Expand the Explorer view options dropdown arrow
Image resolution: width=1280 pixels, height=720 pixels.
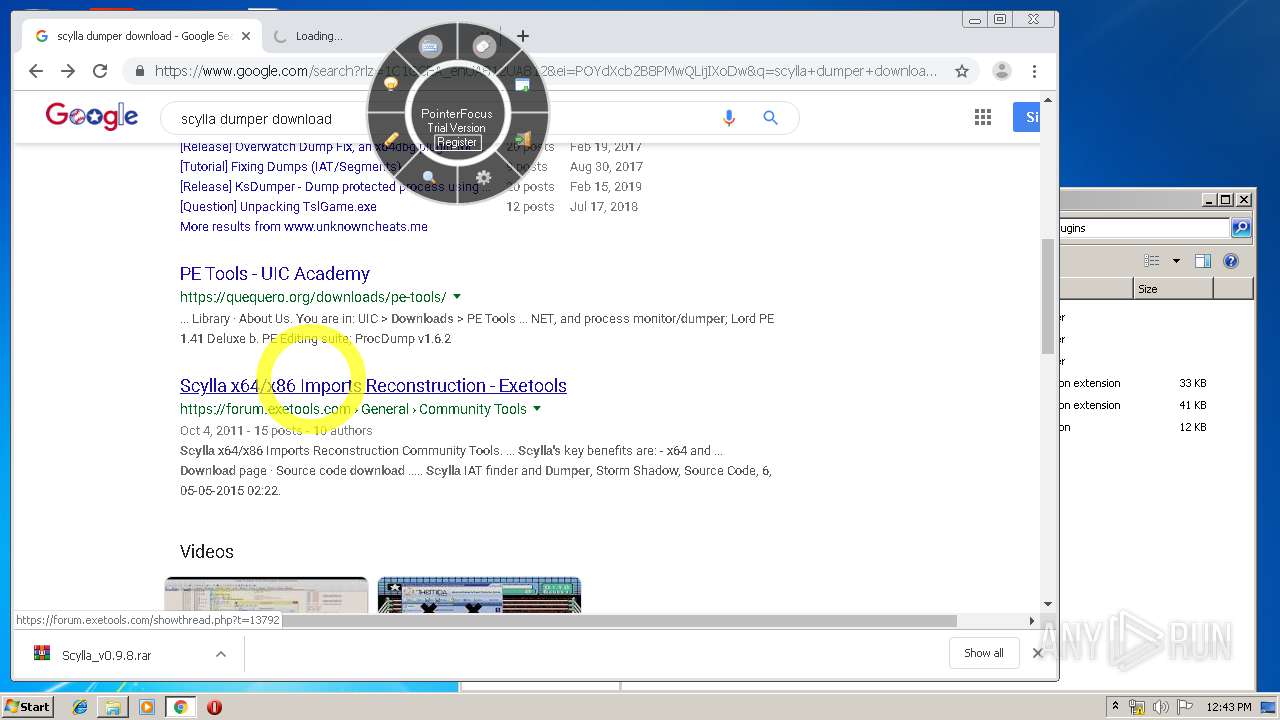tap(1176, 261)
